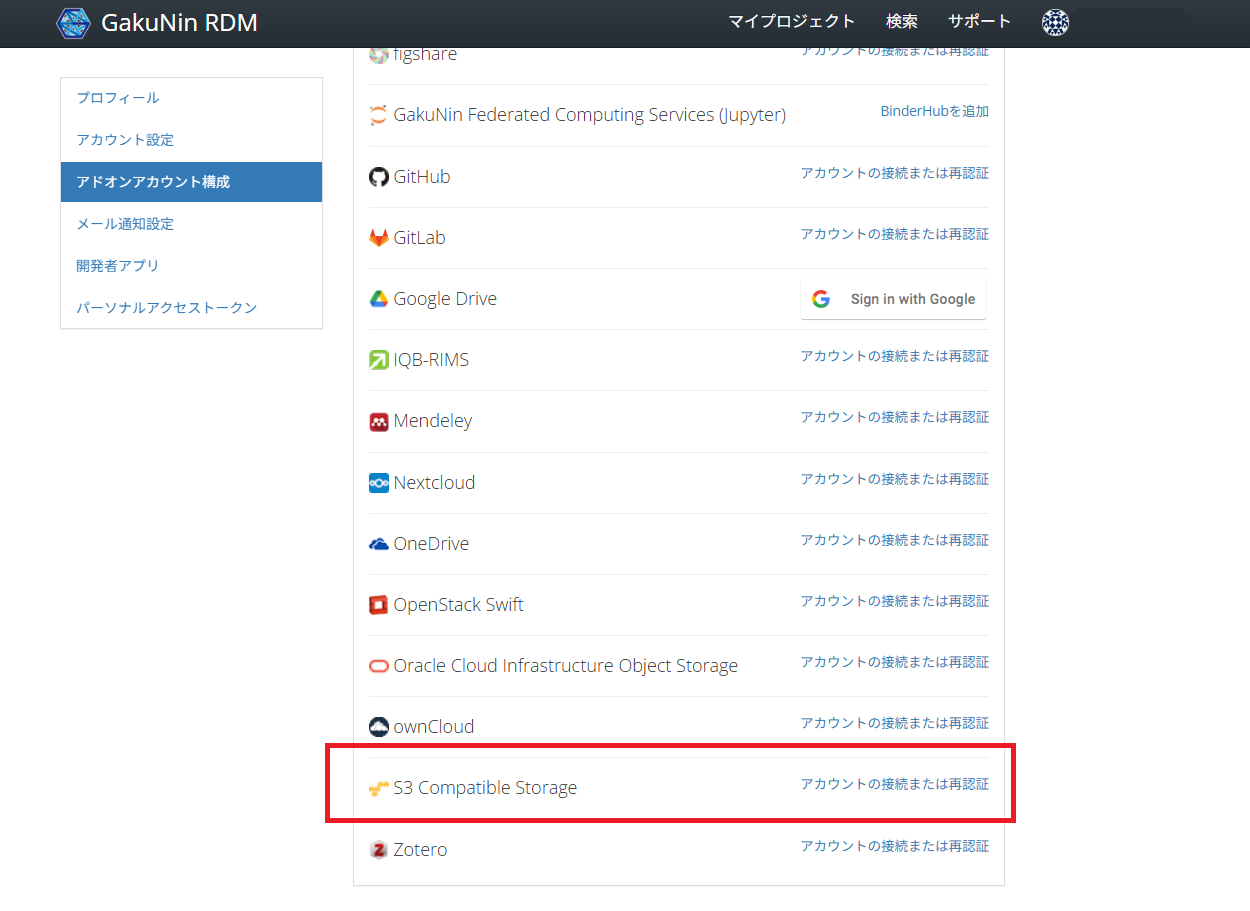Image resolution: width=1250 pixels, height=911 pixels.
Task: Click the Mendeley red icon
Action: pyautogui.click(x=378, y=422)
